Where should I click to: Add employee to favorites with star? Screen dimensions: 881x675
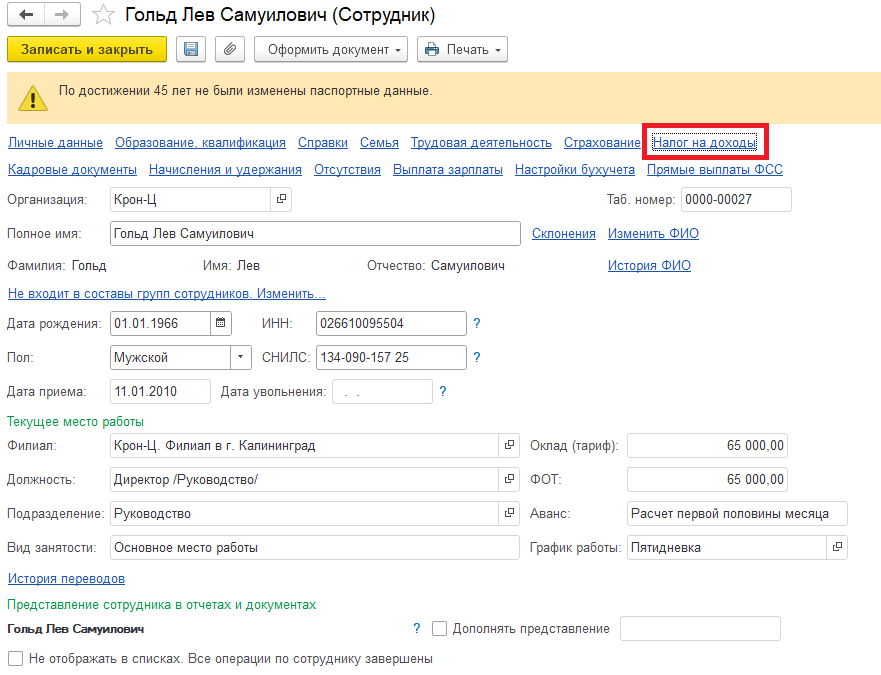click(x=102, y=15)
